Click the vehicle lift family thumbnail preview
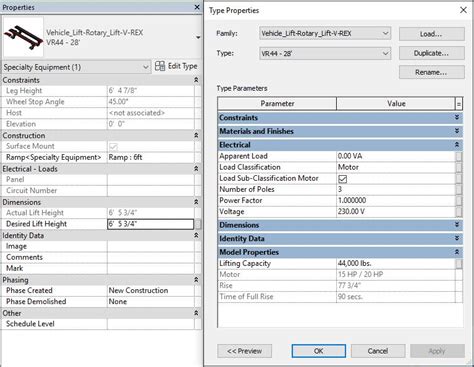 [23, 37]
